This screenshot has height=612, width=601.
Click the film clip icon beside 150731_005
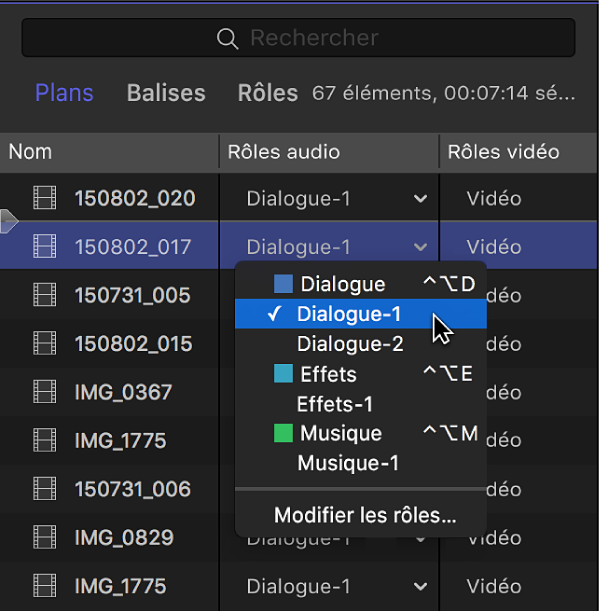point(45,295)
